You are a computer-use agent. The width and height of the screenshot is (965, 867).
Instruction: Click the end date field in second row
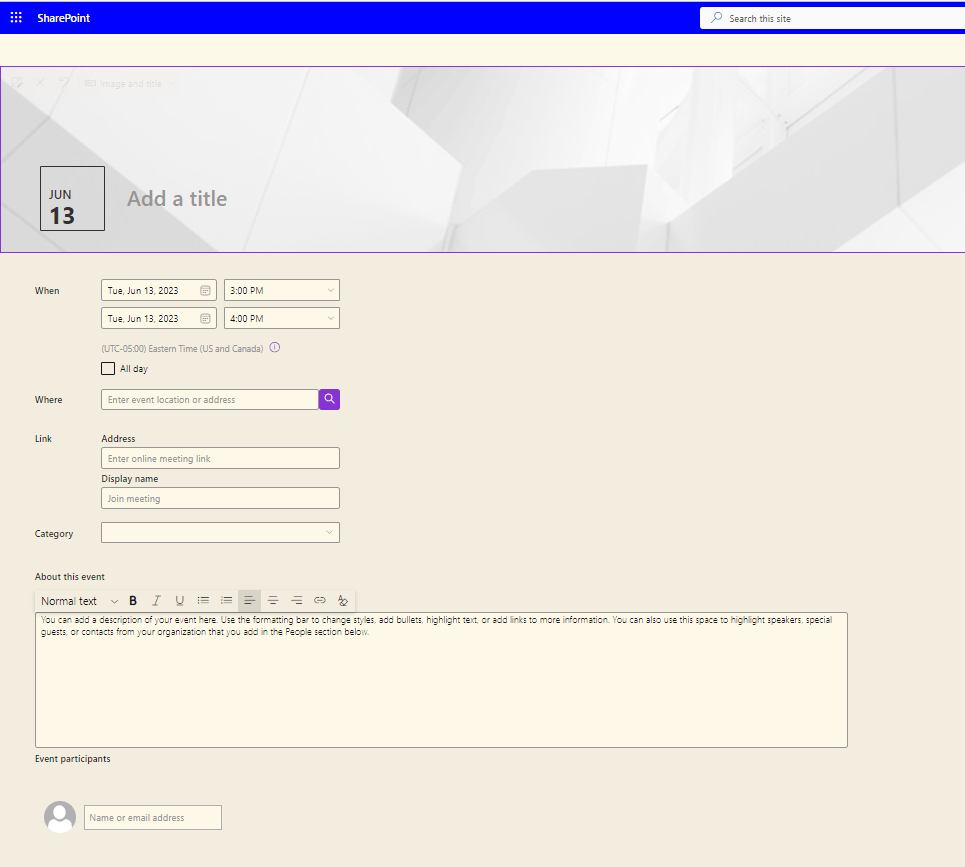pyautogui.click(x=159, y=318)
